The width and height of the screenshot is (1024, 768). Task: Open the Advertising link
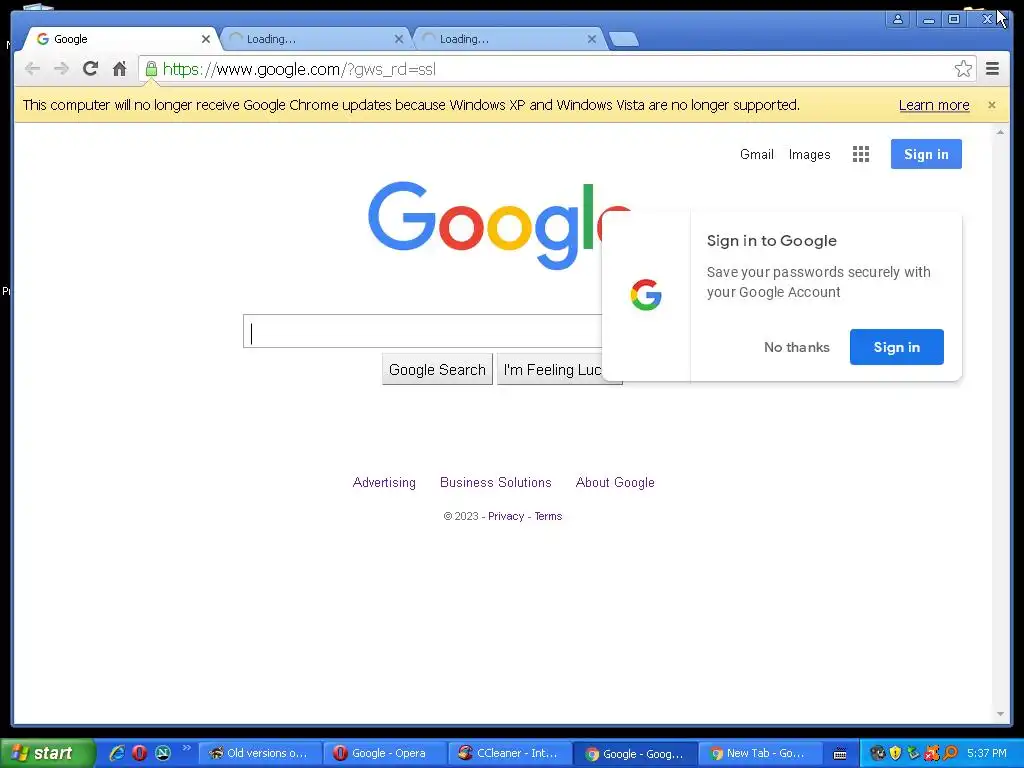[384, 482]
